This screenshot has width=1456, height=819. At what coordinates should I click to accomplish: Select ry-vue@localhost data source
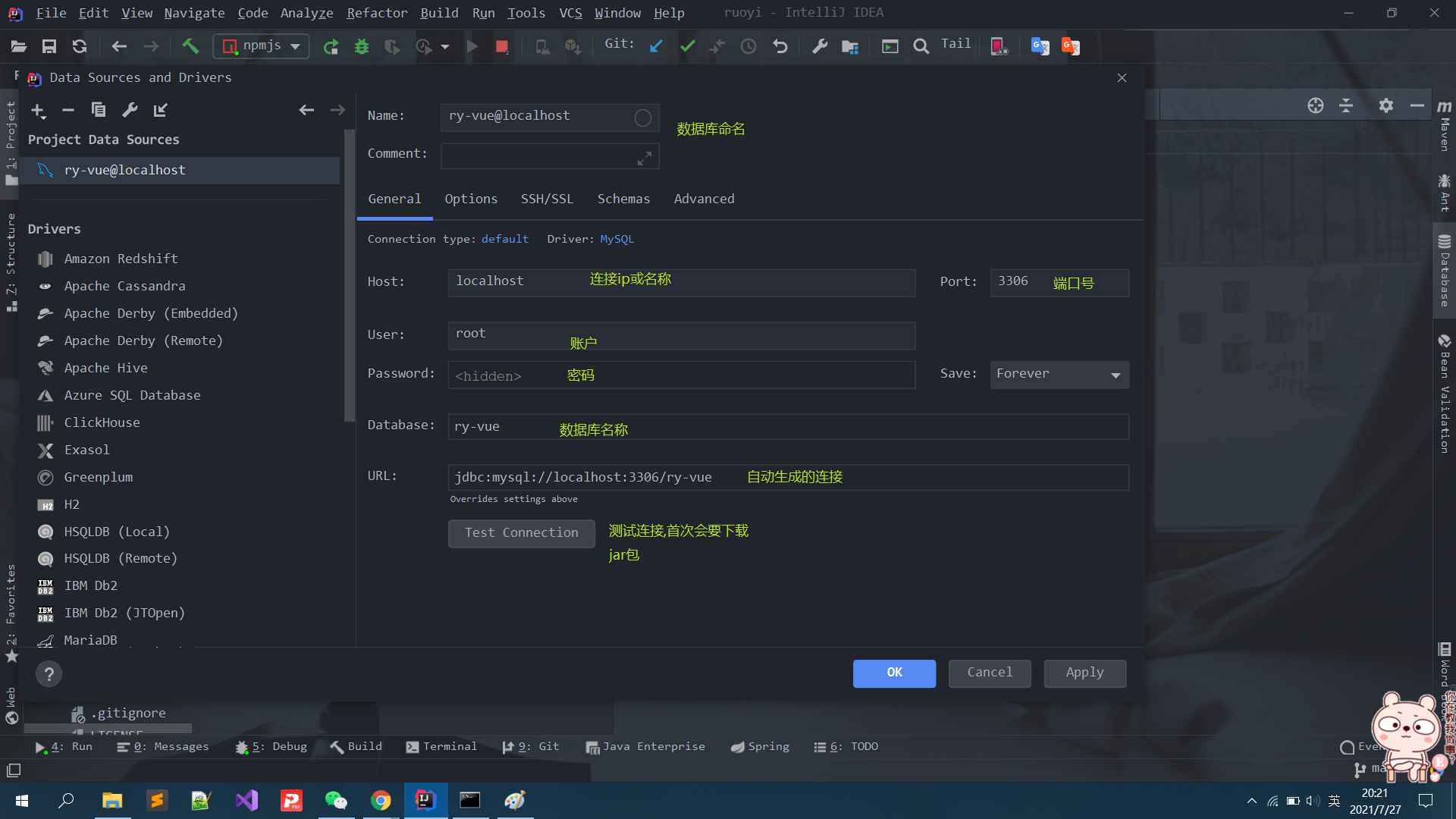point(180,171)
